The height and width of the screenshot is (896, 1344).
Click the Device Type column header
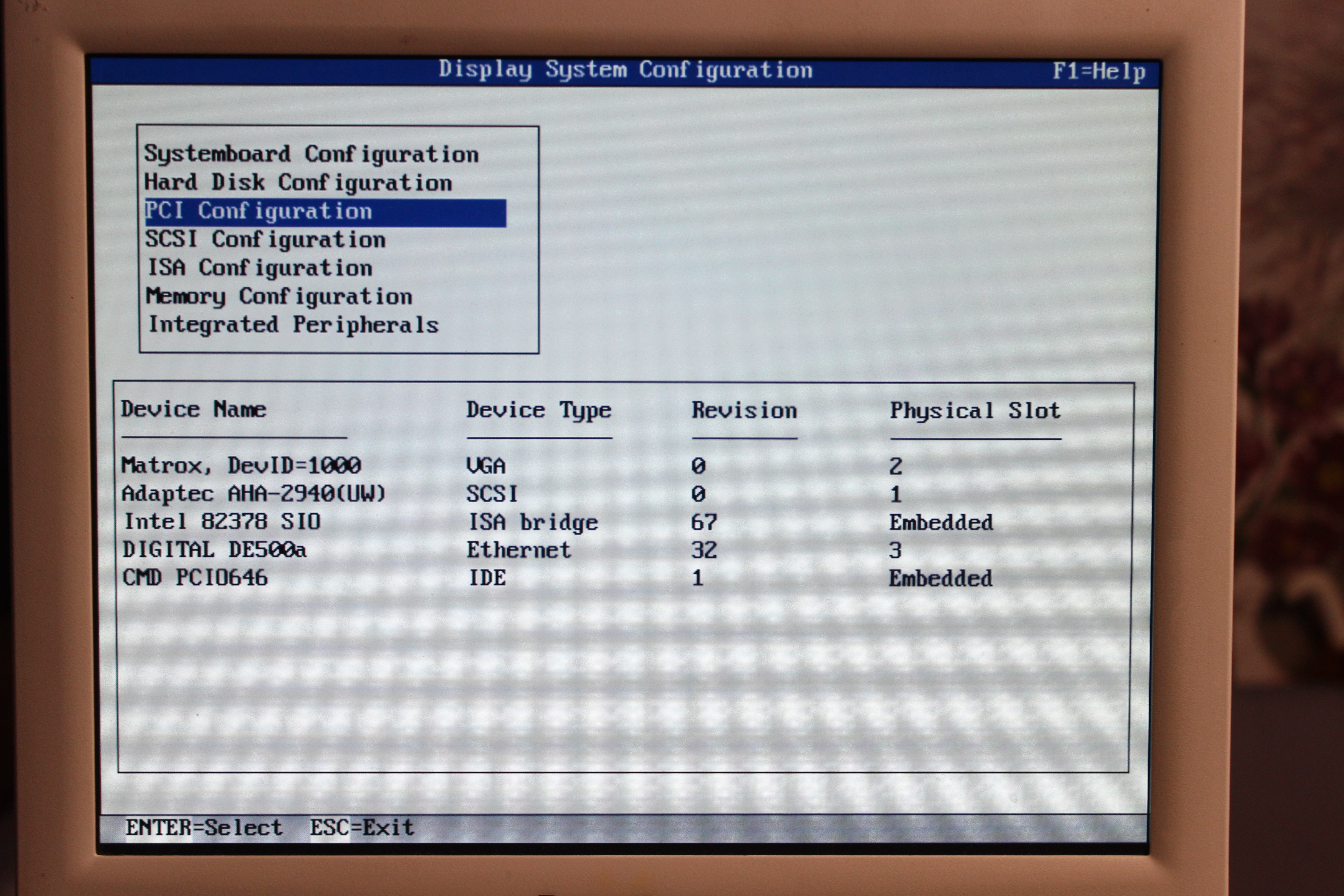[x=538, y=410]
